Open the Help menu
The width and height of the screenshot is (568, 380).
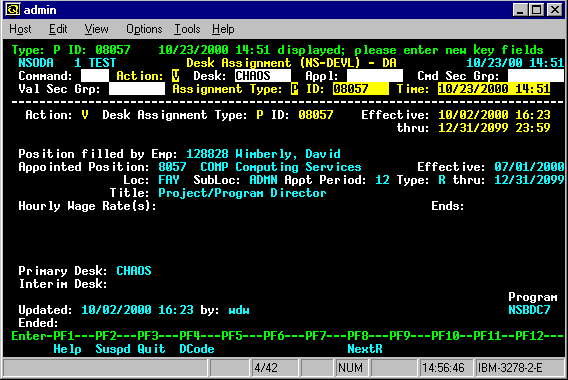pos(223,29)
